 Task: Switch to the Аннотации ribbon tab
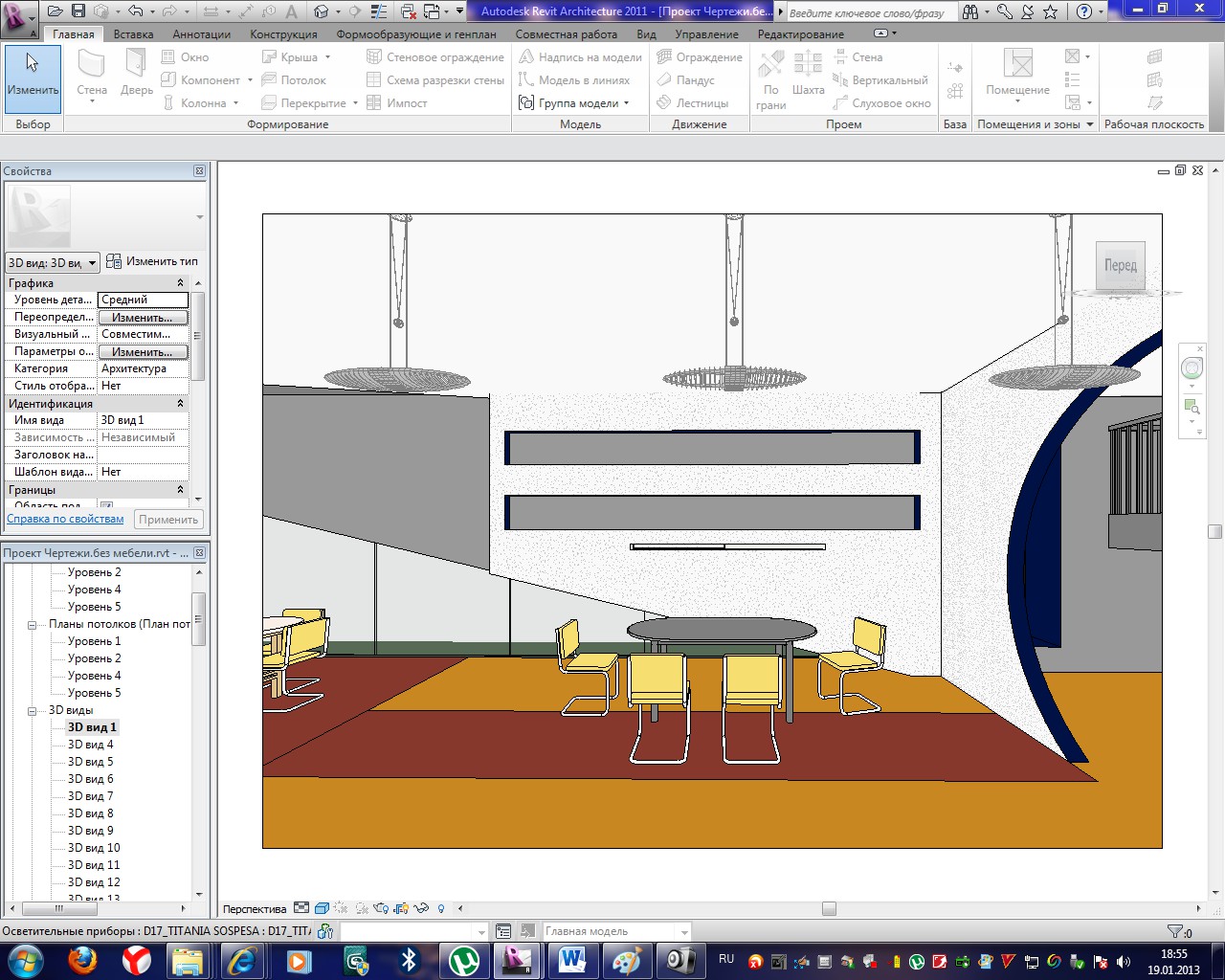tap(201, 33)
